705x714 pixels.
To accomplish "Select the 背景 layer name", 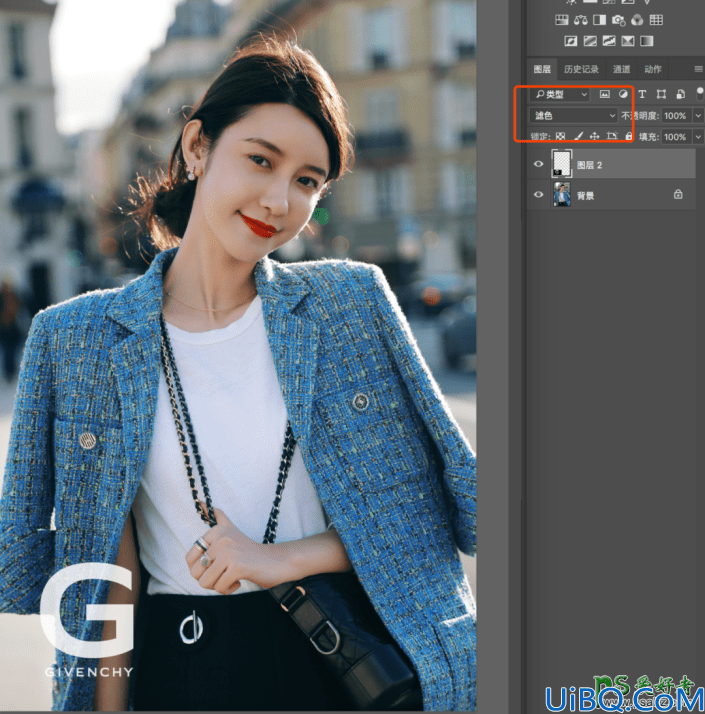I will pos(585,196).
